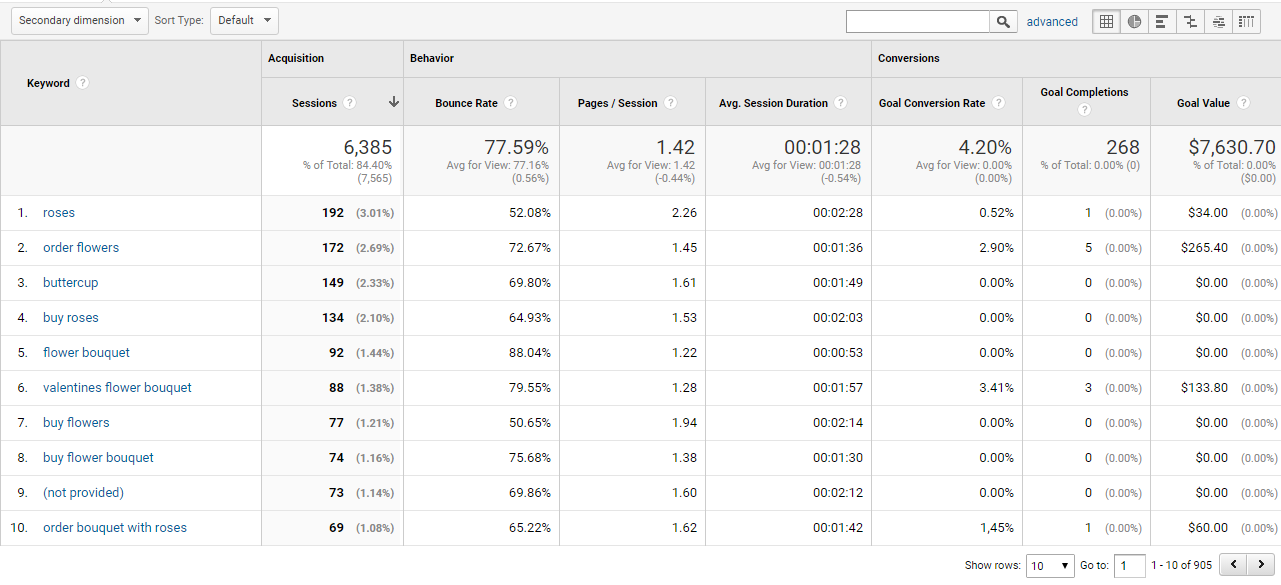The width and height of the screenshot is (1281, 585).
Task: Open the advanced filter link
Action: (x=1052, y=21)
